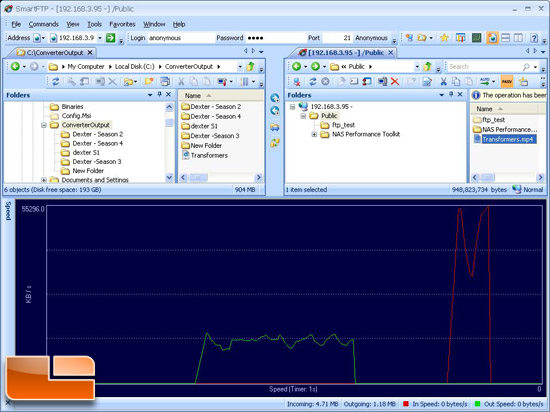The width and height of the screenshot is (550, 412).
Task: Switch to horizontal split layout
Action: pos(505,38)
